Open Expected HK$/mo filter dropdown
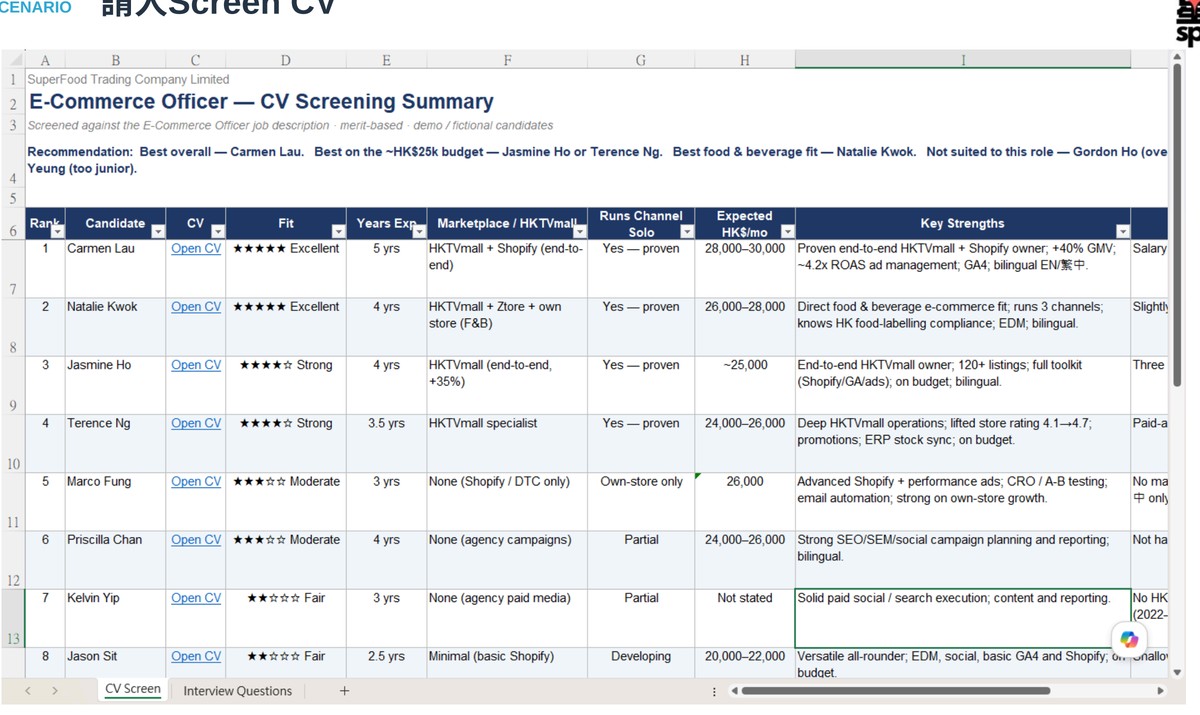 (x=787, y=232)
